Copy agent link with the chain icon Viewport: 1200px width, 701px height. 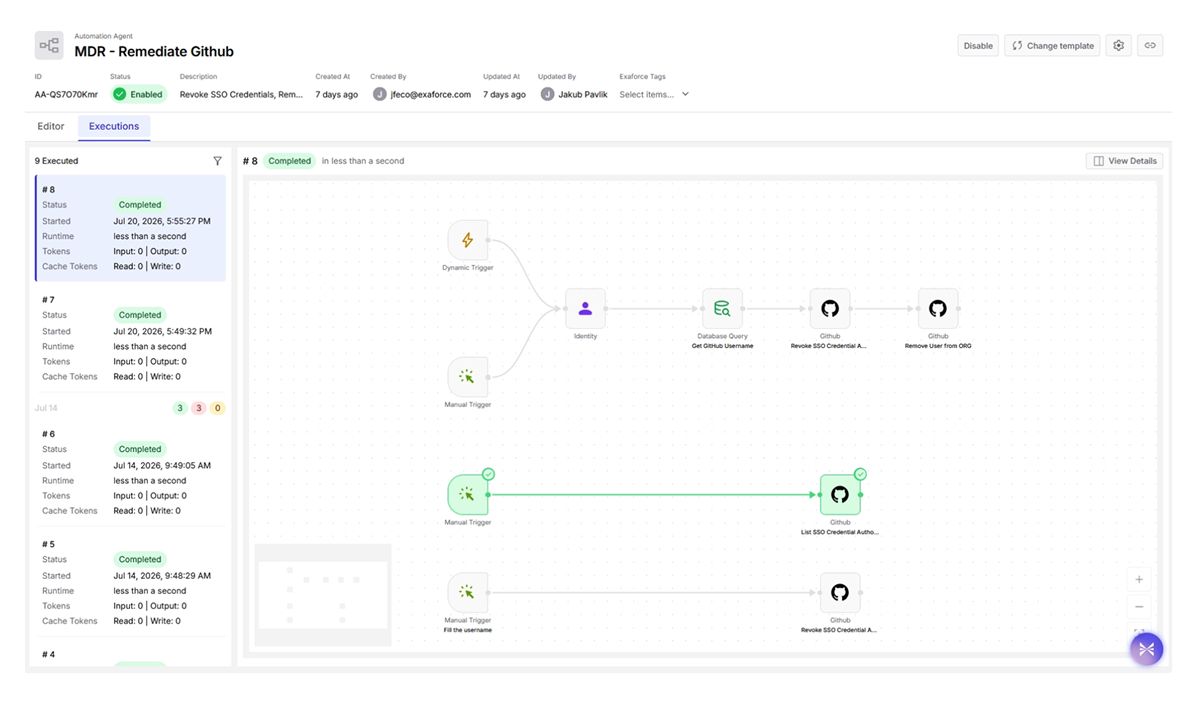[x=1150, y=46]
